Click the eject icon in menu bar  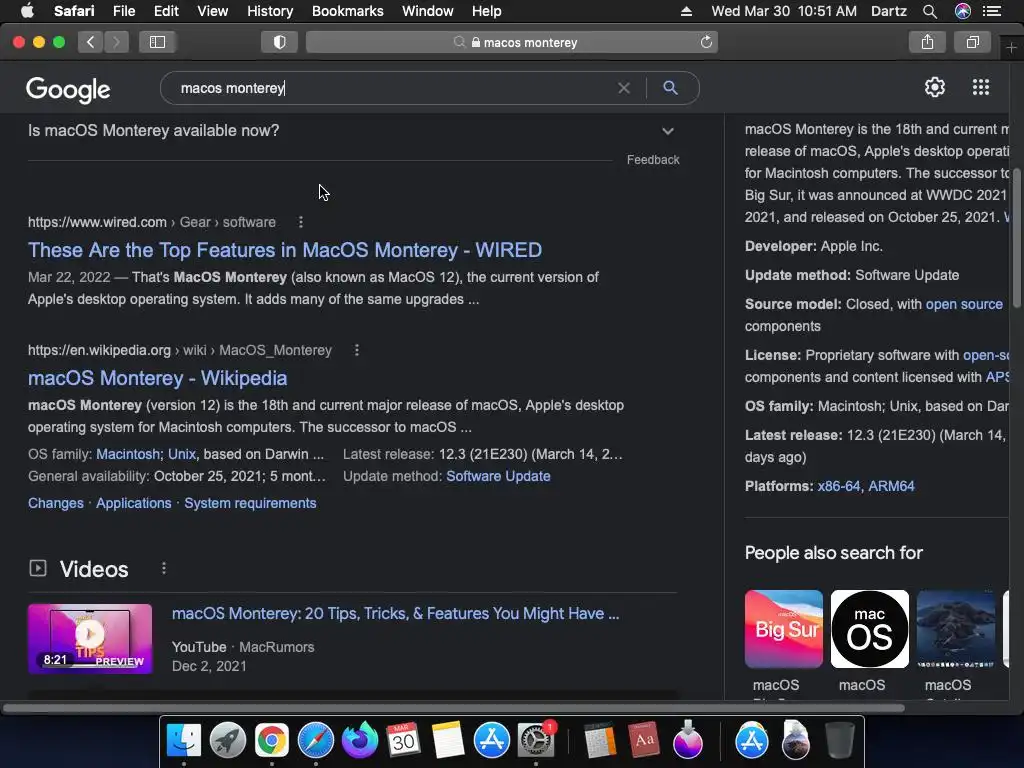pyautogui.click(x=686, y=11)
